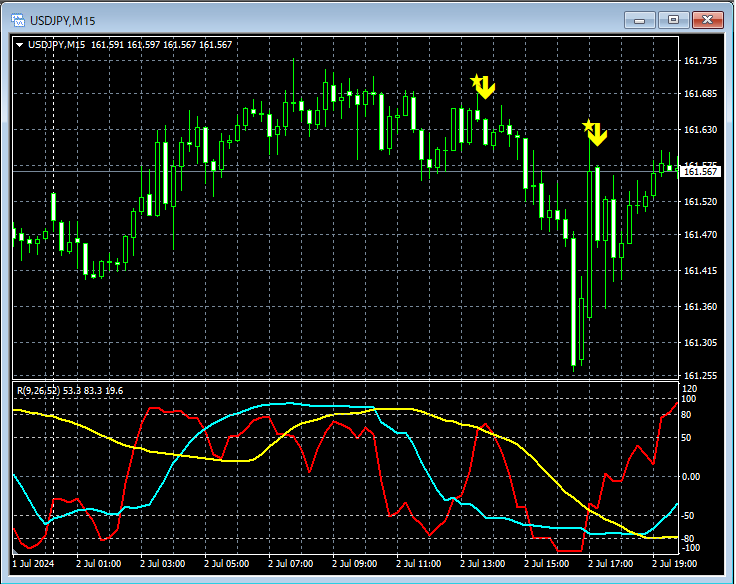The image size is (736, 584).
Task: Click time axis label 1 Jul 2024
Action: (x=33, y=563)
